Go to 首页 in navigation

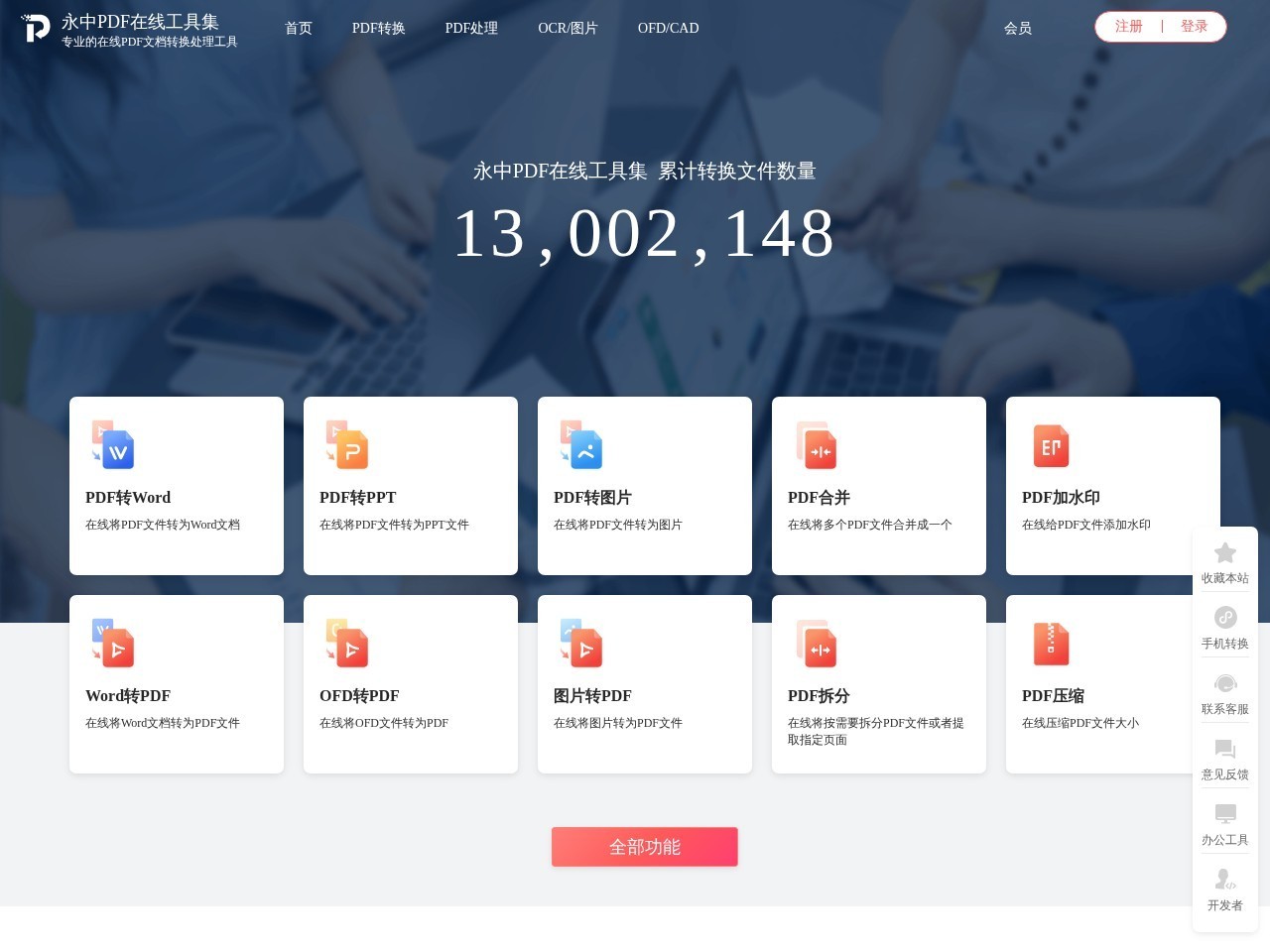[x=299, y=28]
